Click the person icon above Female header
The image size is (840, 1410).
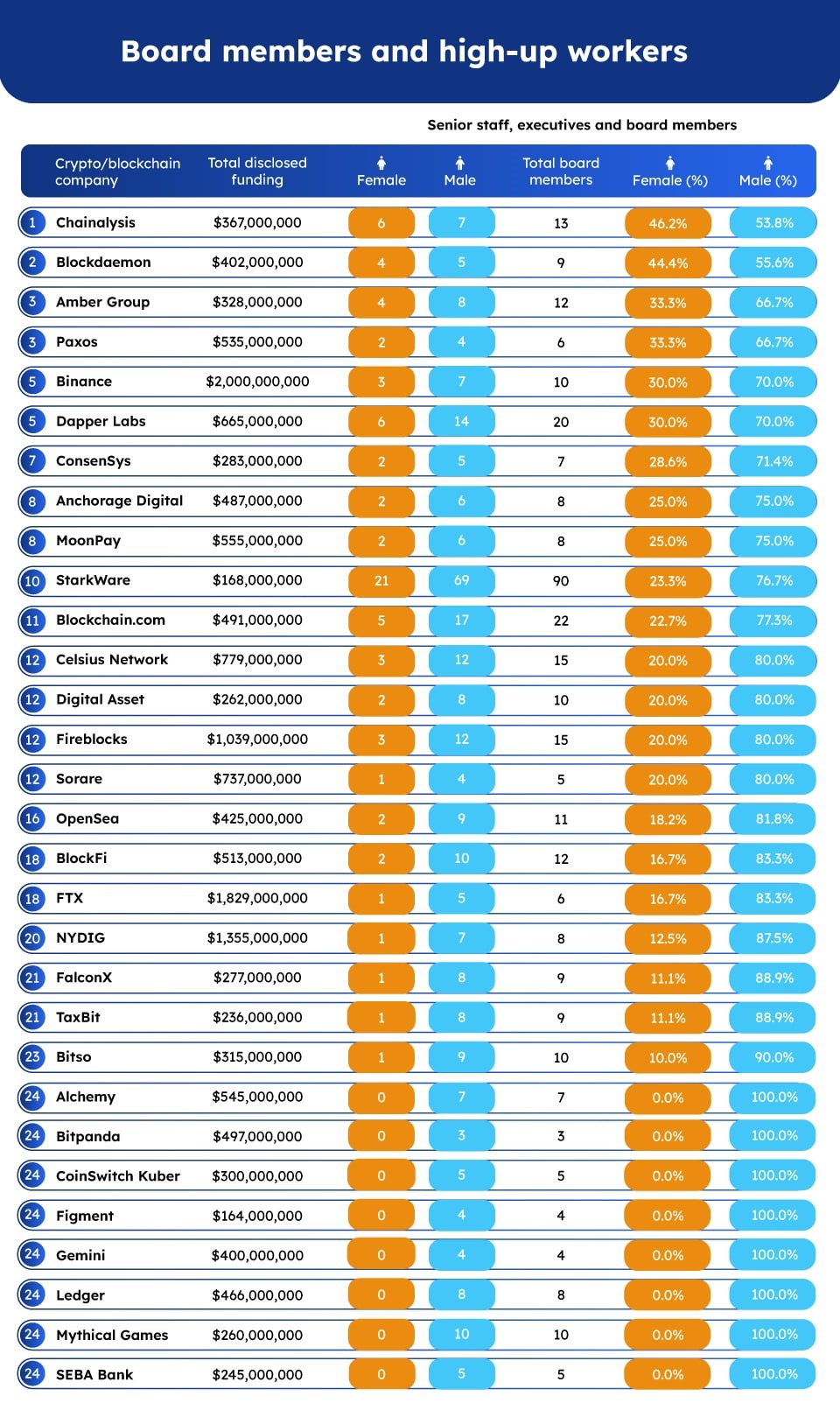(381, 163)
